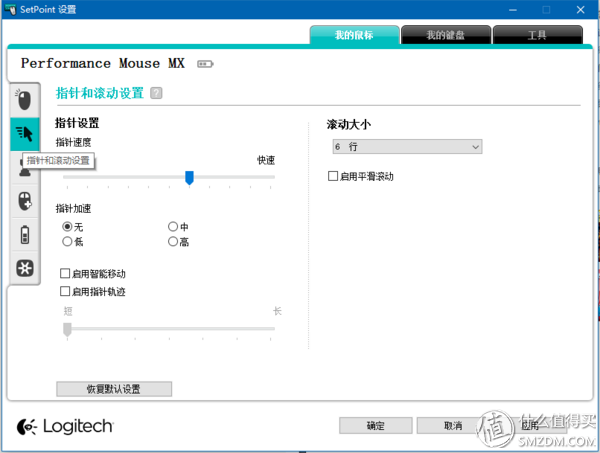
Task: Select 中 pointer acceleration
Action: (x=173, y=227)
